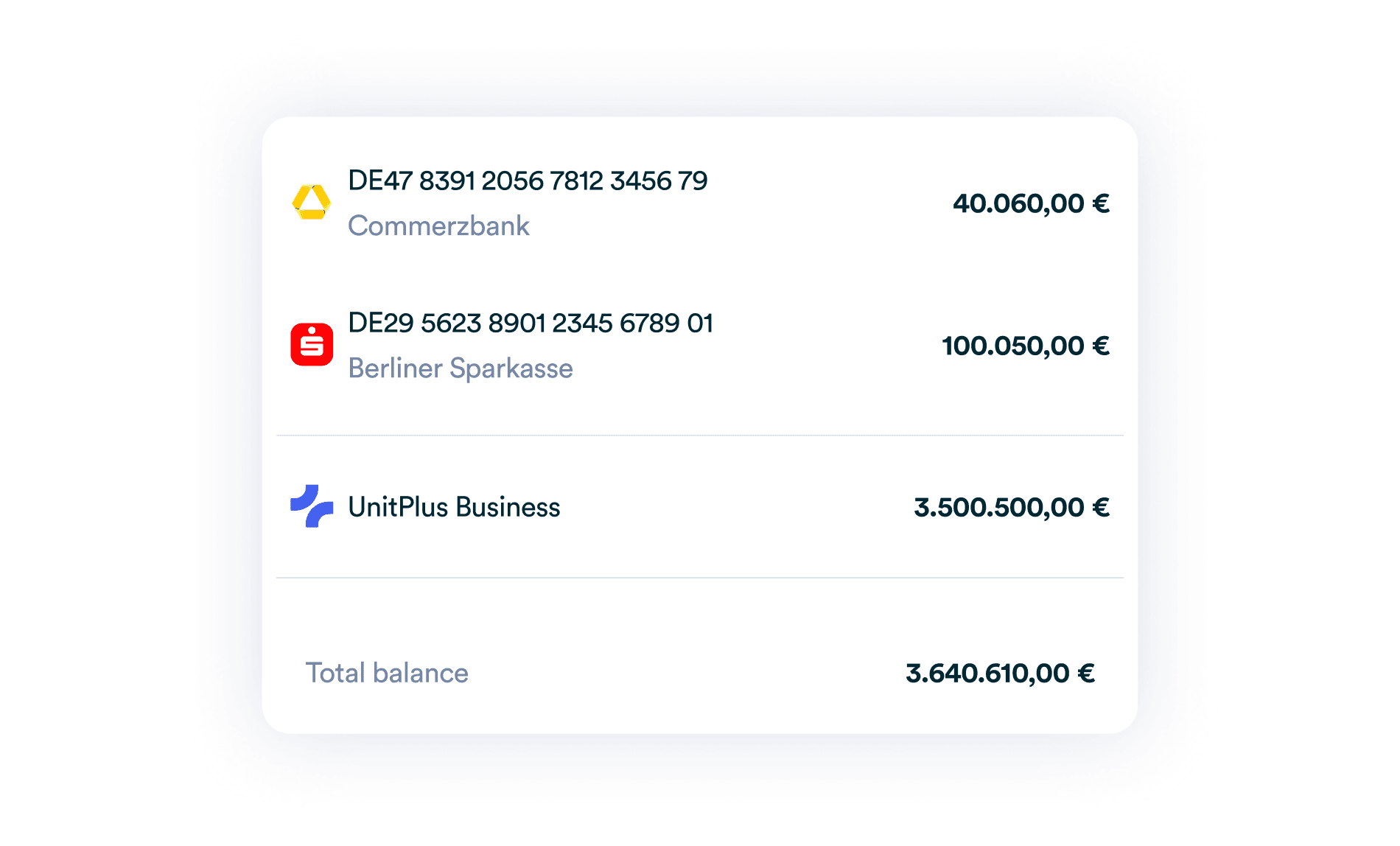Click the red Berliner Sparkasse logo icon
Viewport: 1400px width, 846px height.
tap(312, 344)
